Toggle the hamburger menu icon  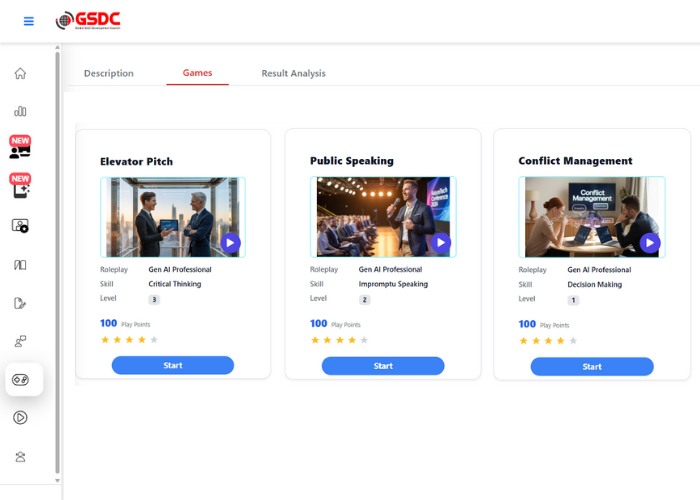point(29,21)
